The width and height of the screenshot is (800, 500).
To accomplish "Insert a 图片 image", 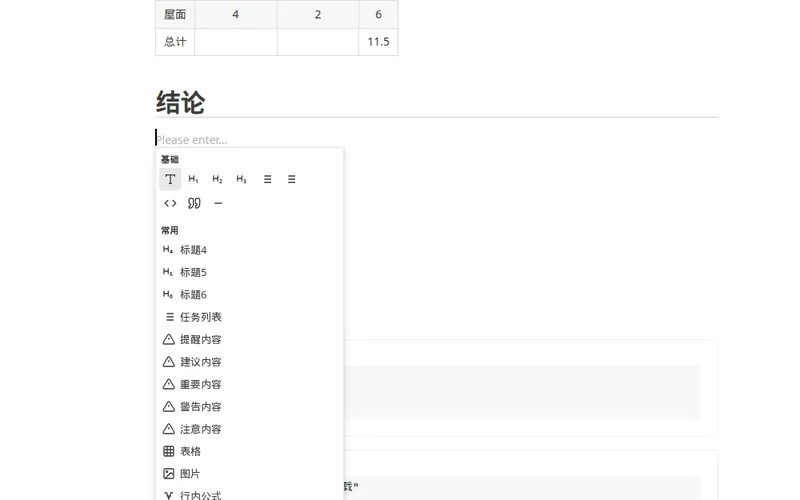I will (249, 474).
